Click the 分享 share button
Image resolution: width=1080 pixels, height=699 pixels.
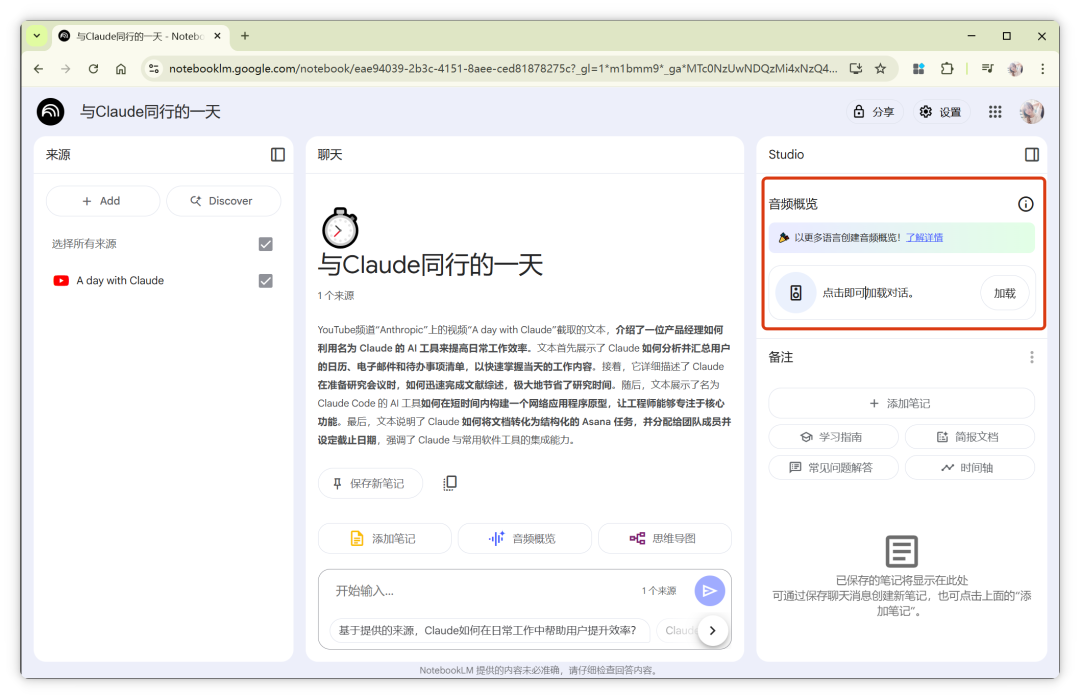click(x=873, y=112)
